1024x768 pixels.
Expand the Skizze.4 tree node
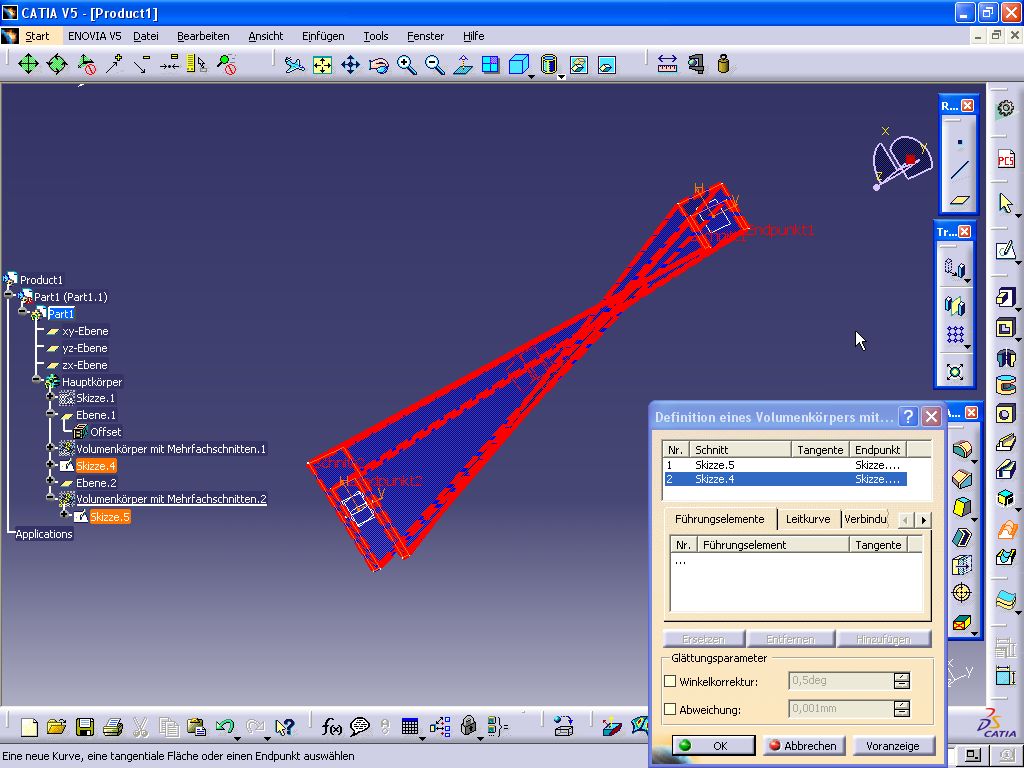(51, 464)
